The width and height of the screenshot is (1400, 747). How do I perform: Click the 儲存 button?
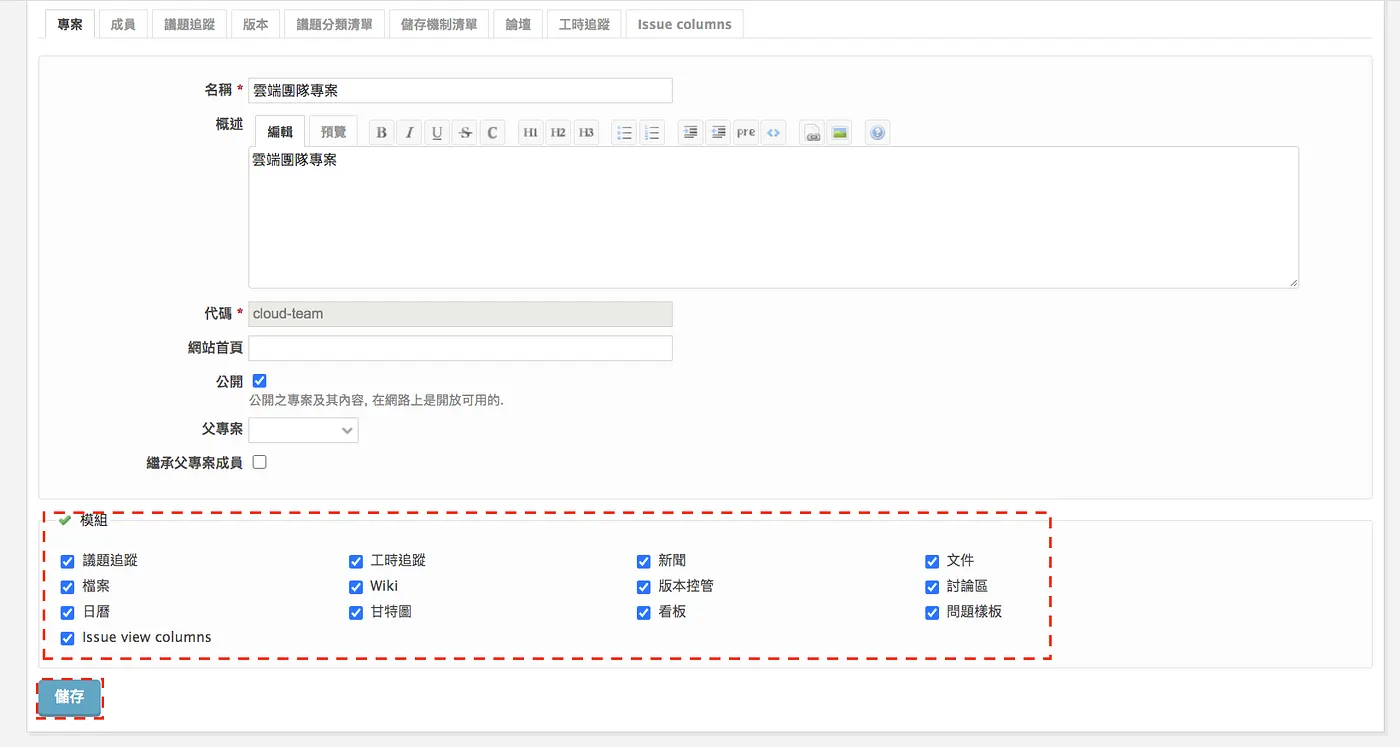70,697
